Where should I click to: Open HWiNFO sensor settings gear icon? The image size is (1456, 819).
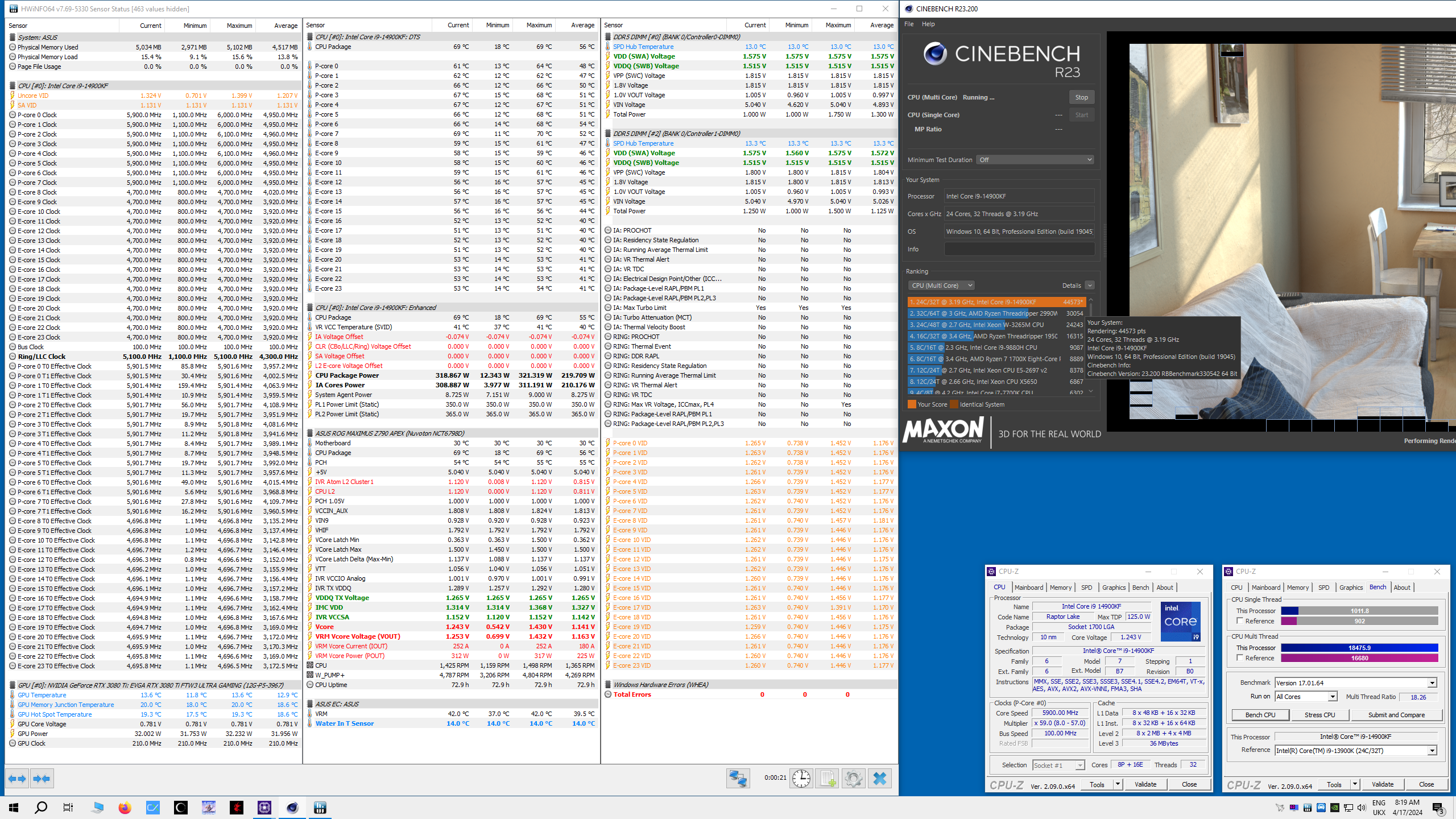tap(853, 778)
